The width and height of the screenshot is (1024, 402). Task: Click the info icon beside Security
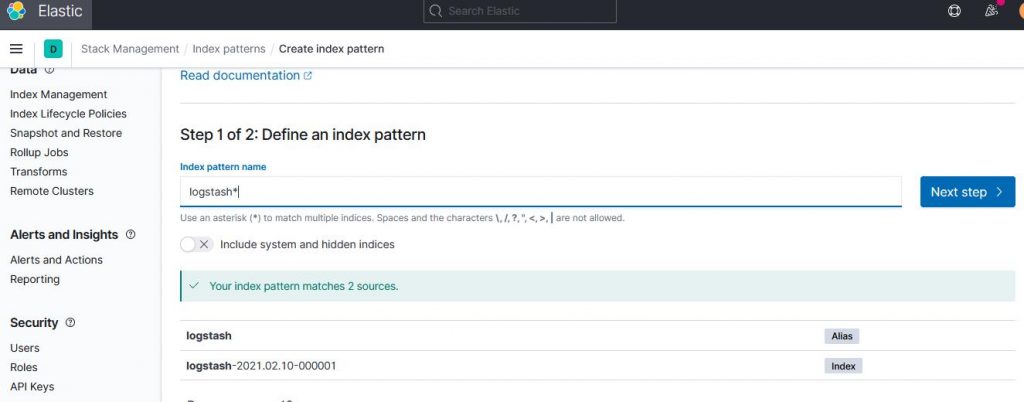(x=71, y=322)
